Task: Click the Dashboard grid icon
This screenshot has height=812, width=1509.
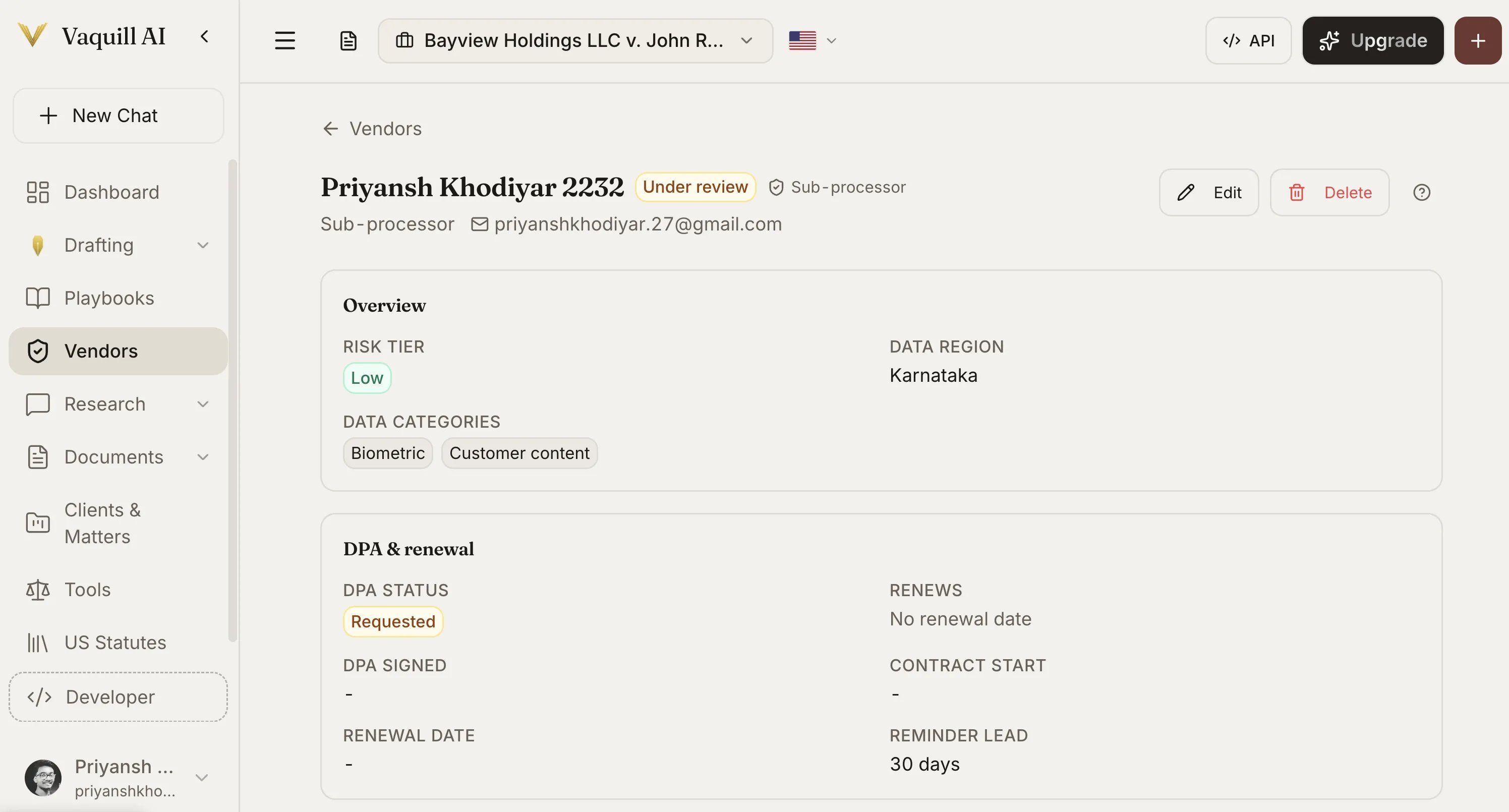Action: point(37,192)
